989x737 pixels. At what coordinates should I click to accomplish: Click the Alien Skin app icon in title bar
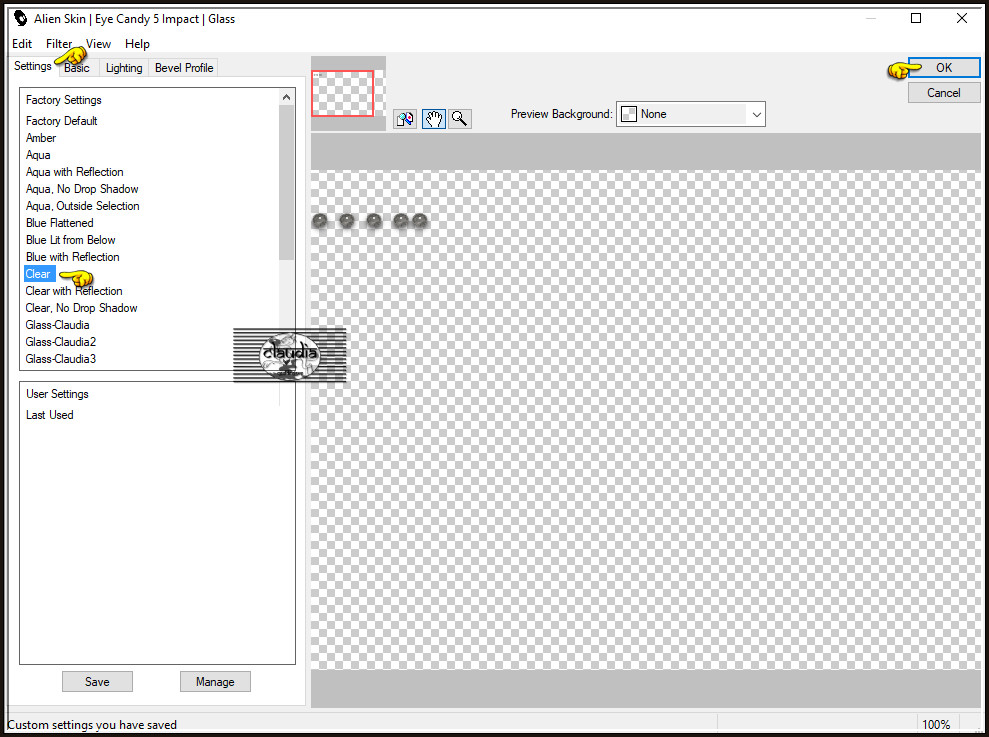[21, 18]
